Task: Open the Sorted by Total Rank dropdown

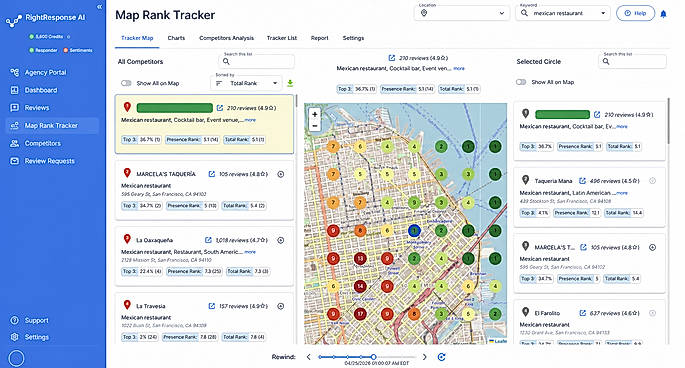Action: 246,83
